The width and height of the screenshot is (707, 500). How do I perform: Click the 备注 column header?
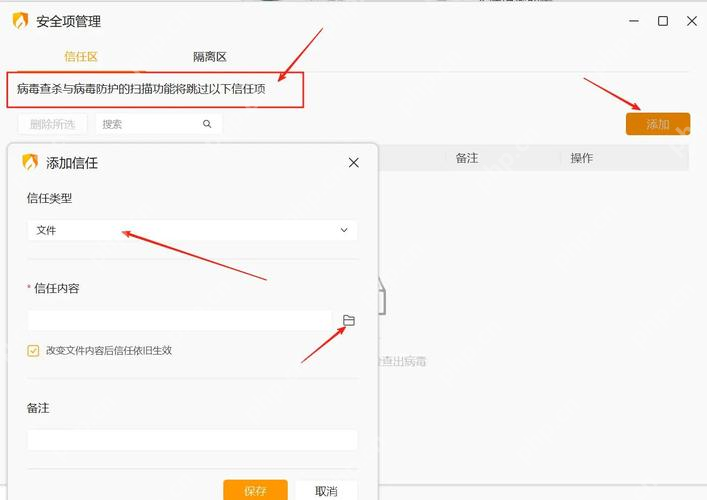pyautogui.click(x=467, y=158)
